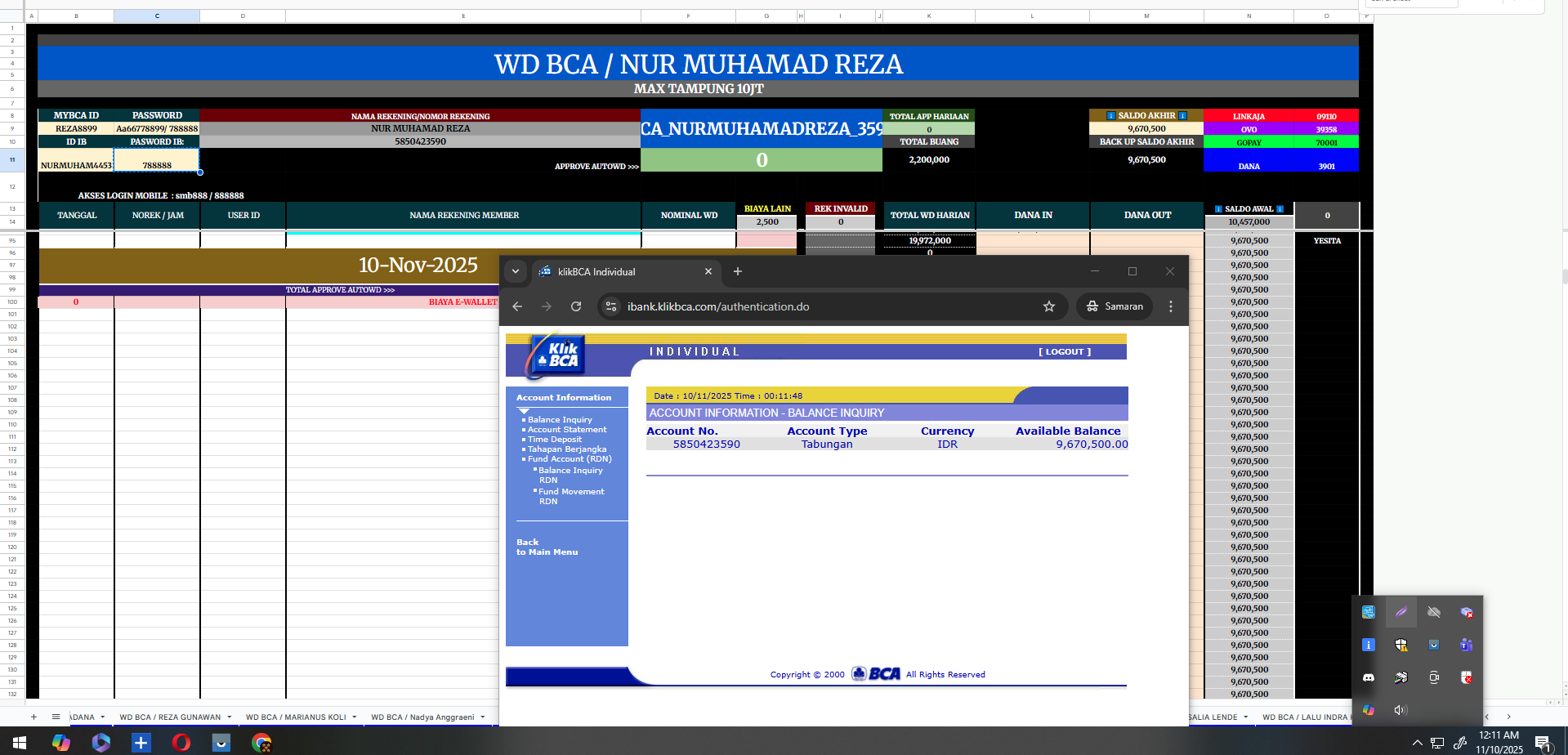Open the blue plus app in taskbar
The image size is (1568, 755).
(x=141, y=742)
